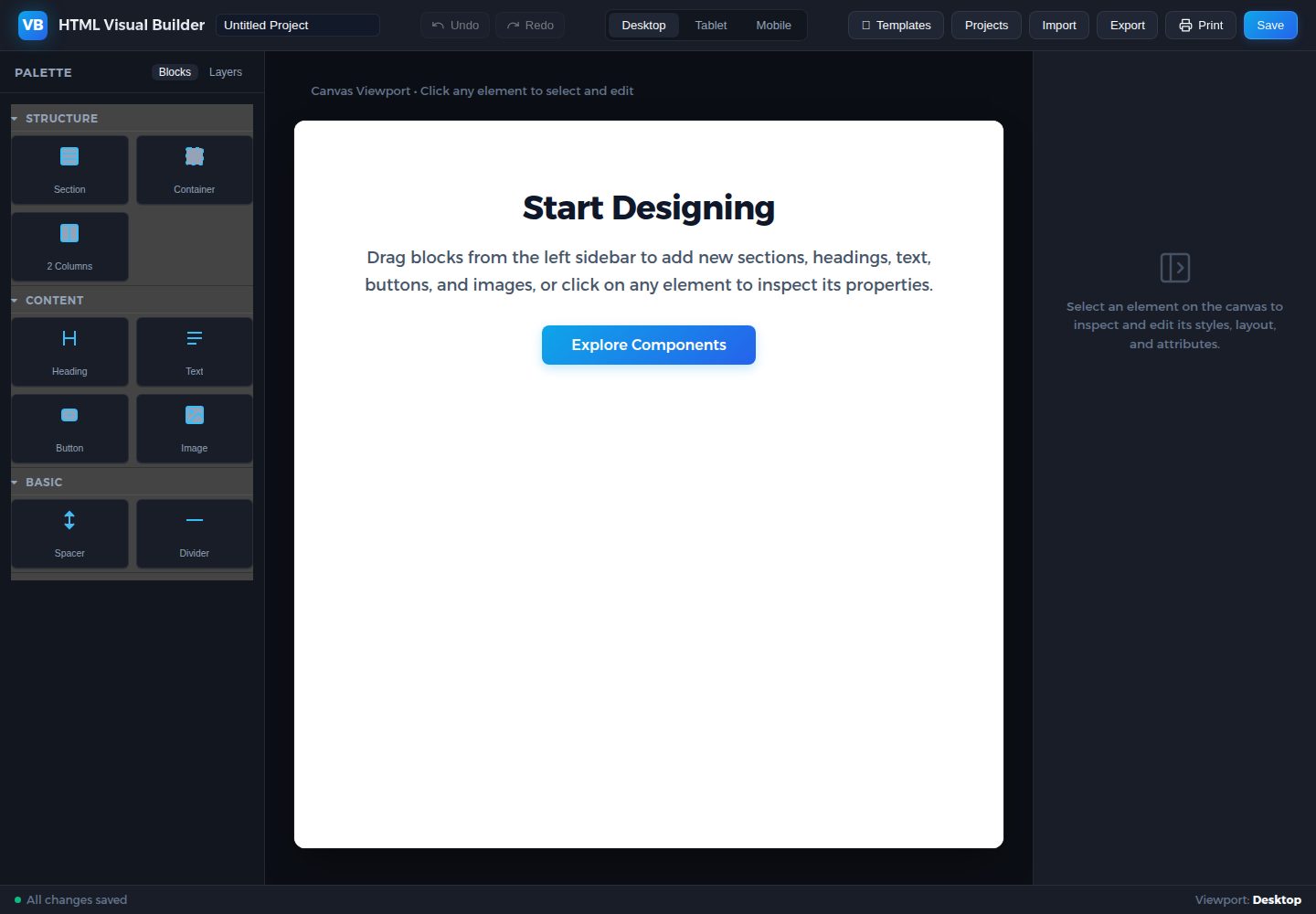Select the Container block icon
This screenshot has width=1316, height=914.
[x=195, y=156]
